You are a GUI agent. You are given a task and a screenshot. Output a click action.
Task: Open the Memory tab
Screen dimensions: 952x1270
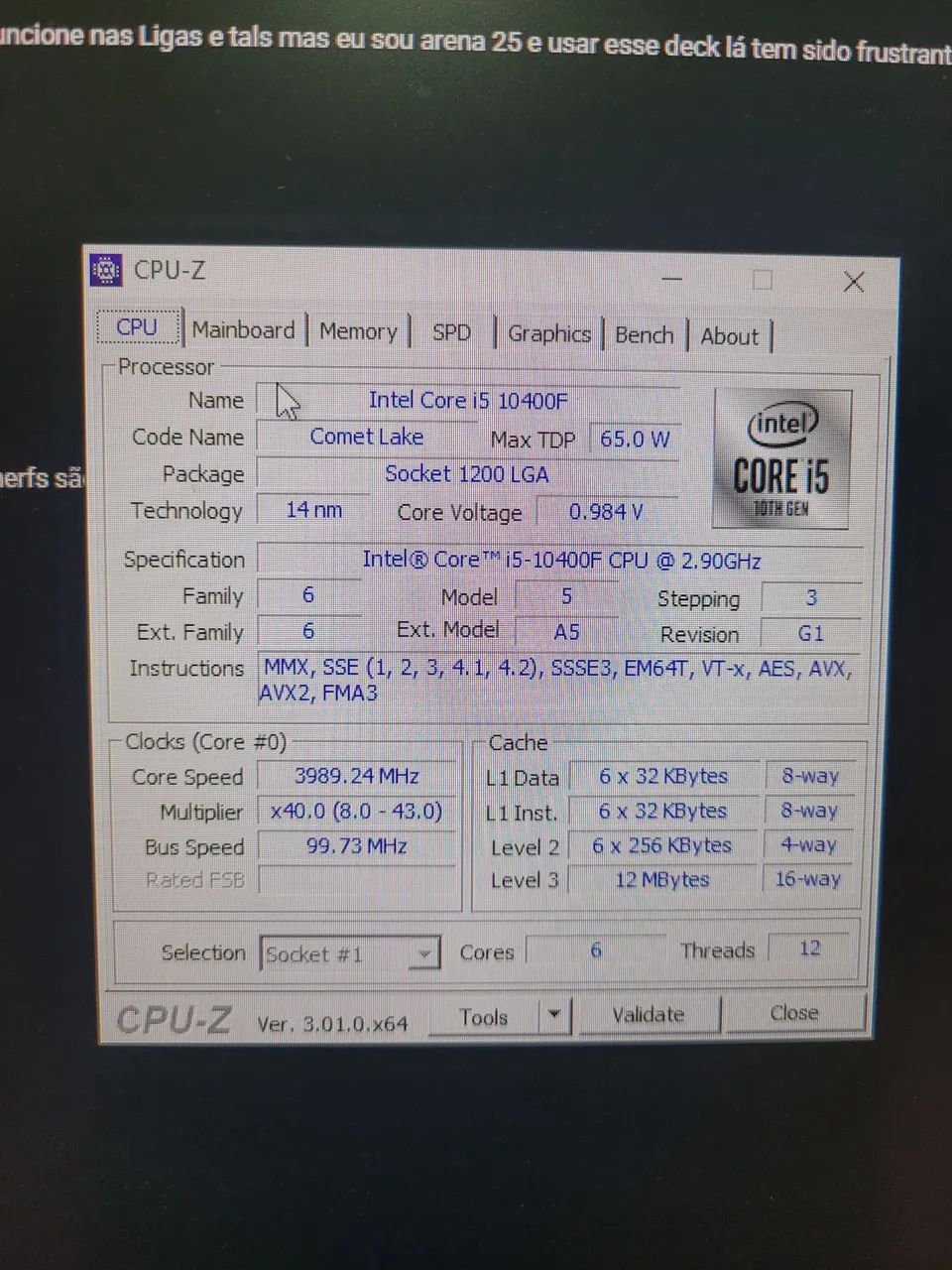tap(358, 331)
